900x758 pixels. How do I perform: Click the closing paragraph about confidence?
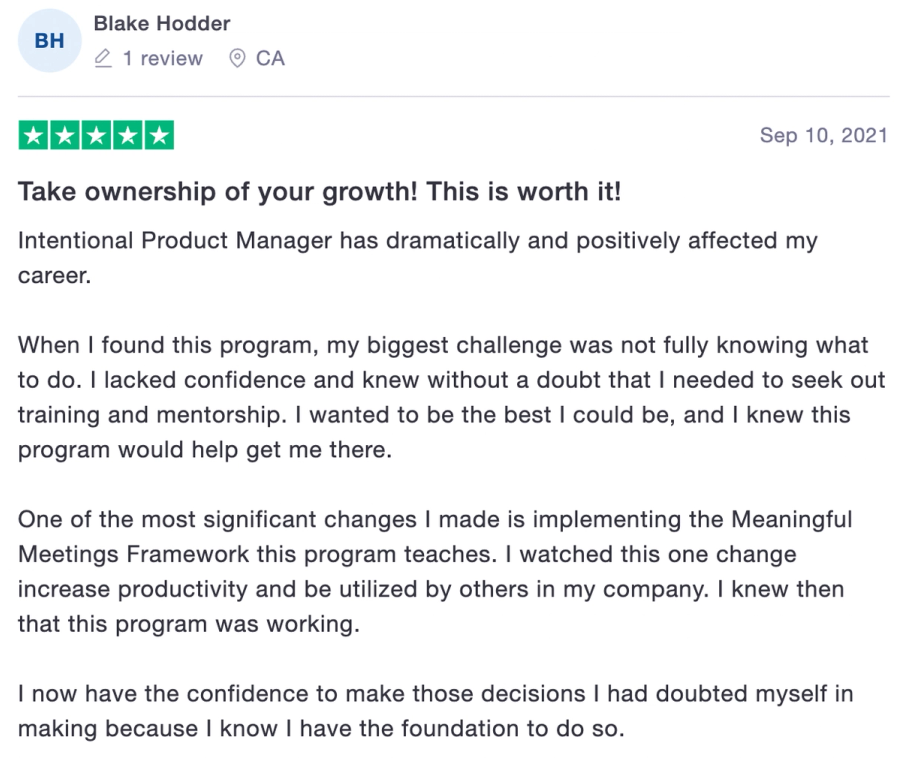point(430,711)
